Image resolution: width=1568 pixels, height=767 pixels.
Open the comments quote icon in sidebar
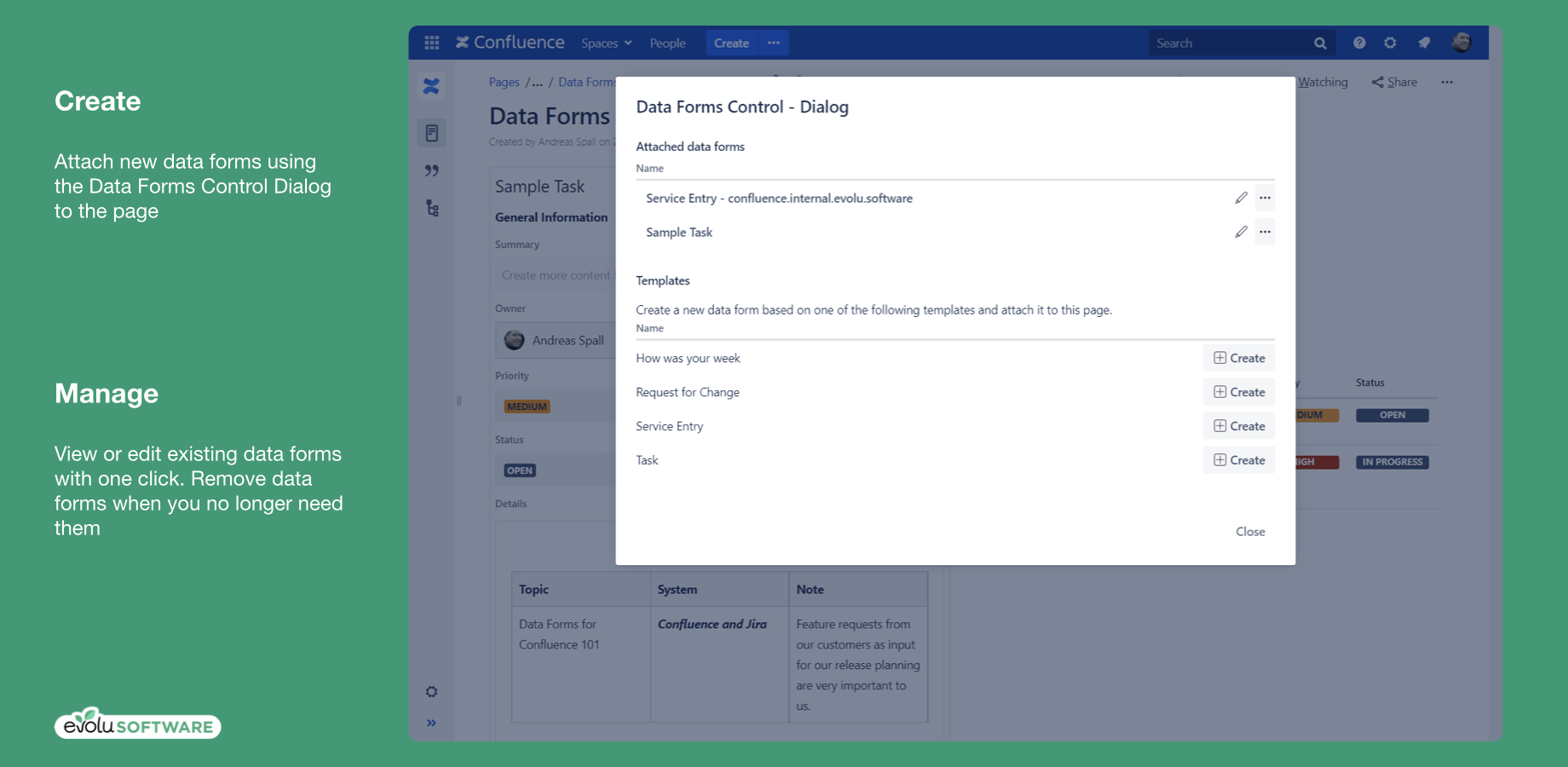coord(432,170)
